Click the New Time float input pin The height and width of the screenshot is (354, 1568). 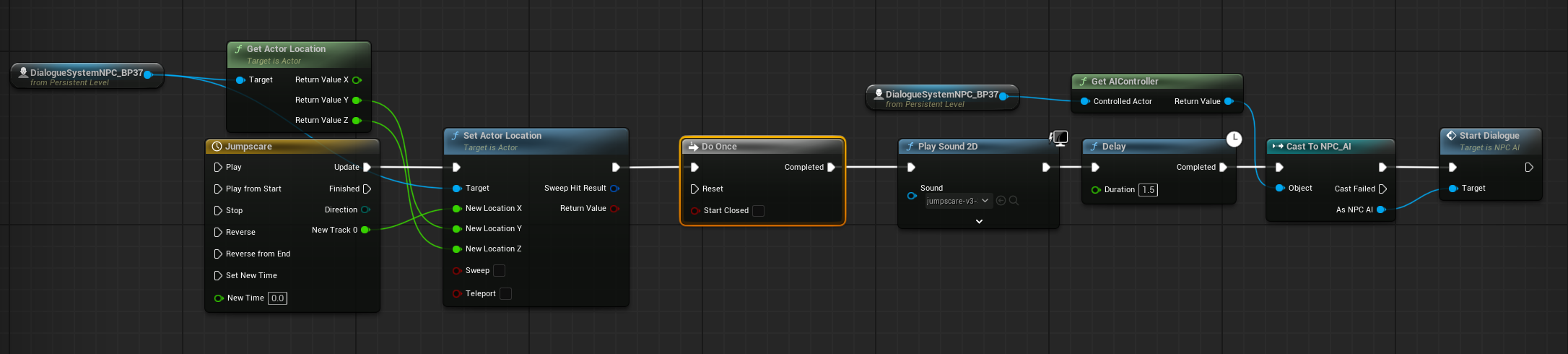click(219, 298)
